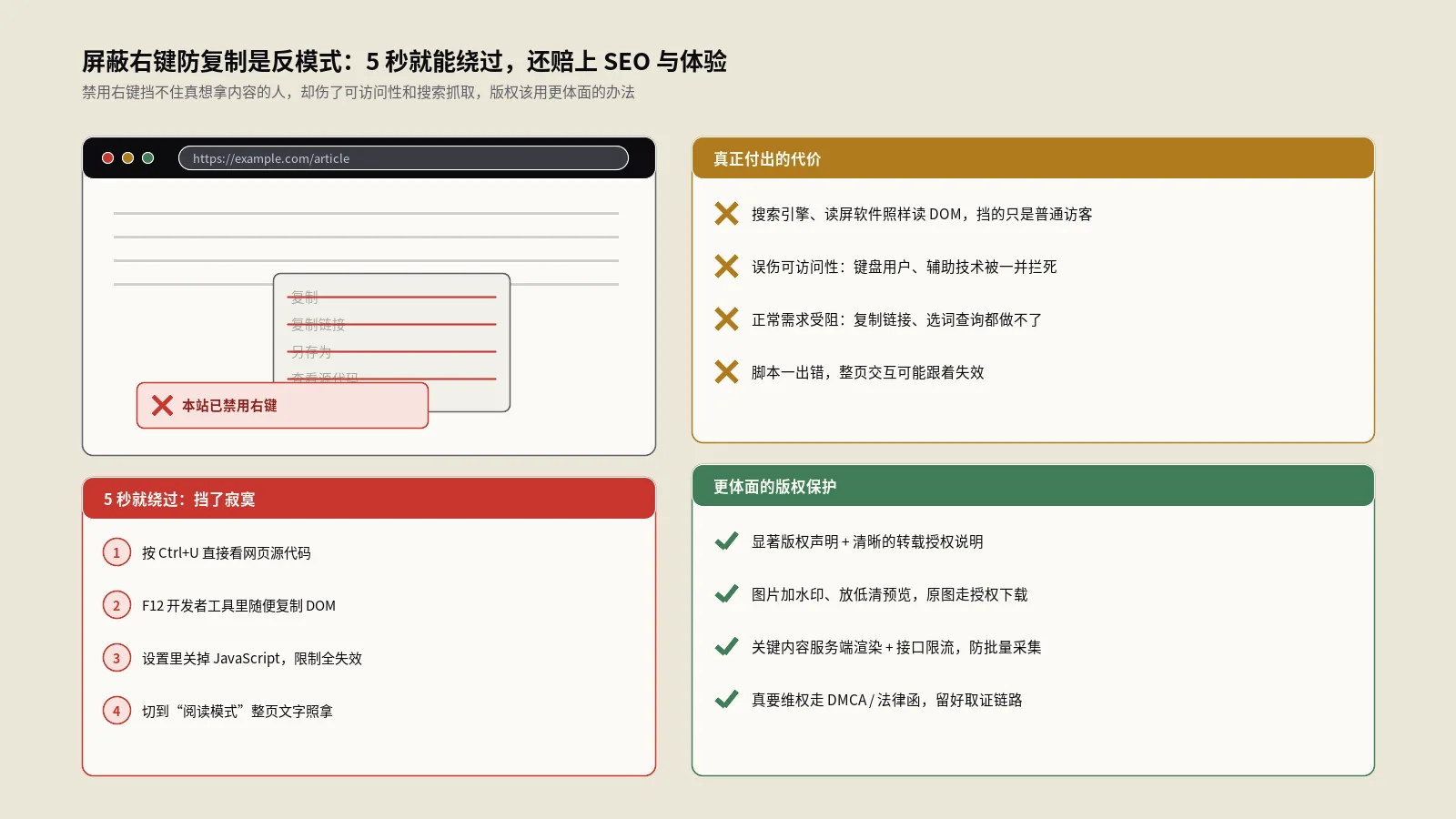Click the subtitle starting 禁用右键挡不住
This screenshot has height=819, width=1456.
pos(359,92)
